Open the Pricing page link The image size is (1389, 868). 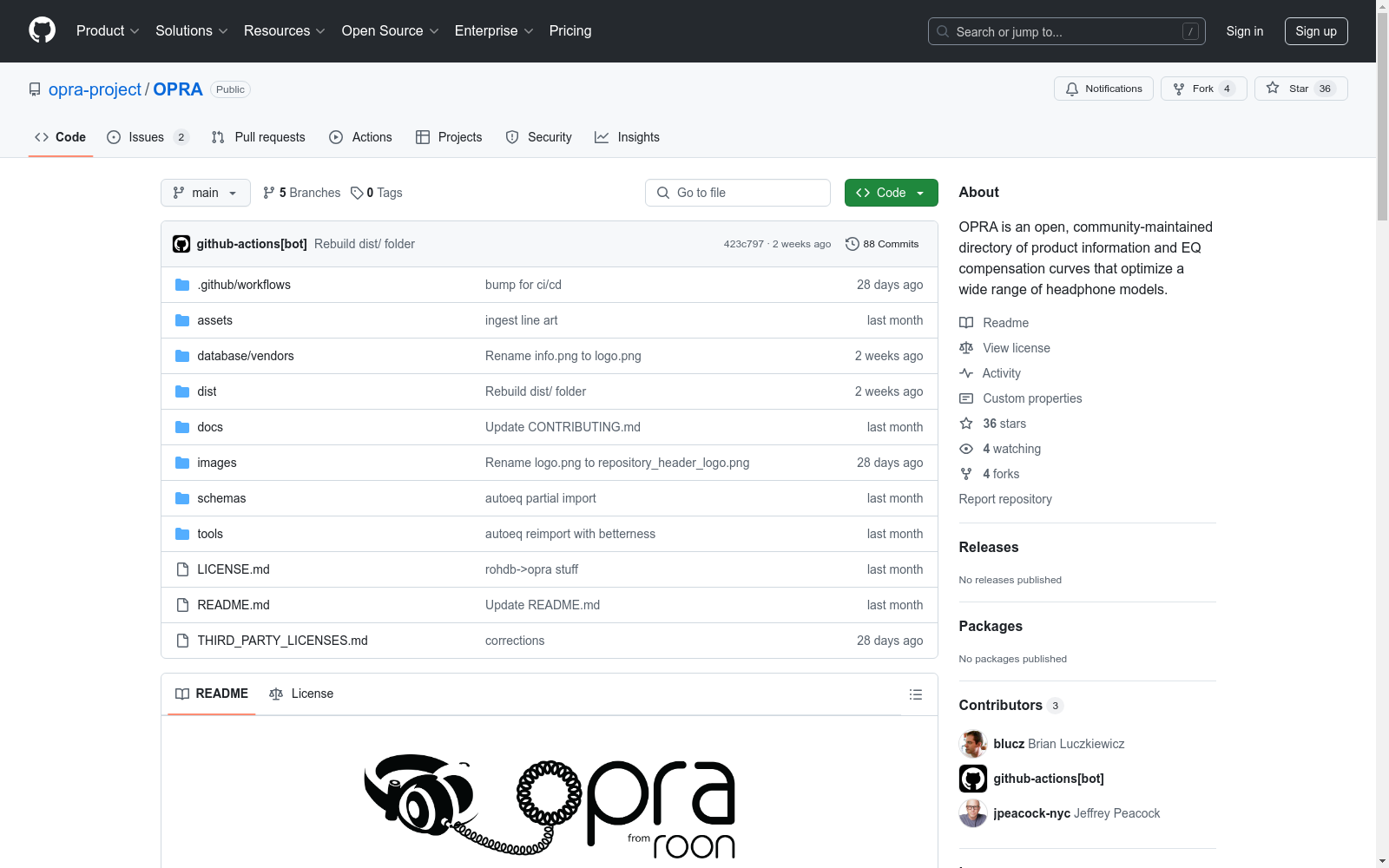coord(570,30)
